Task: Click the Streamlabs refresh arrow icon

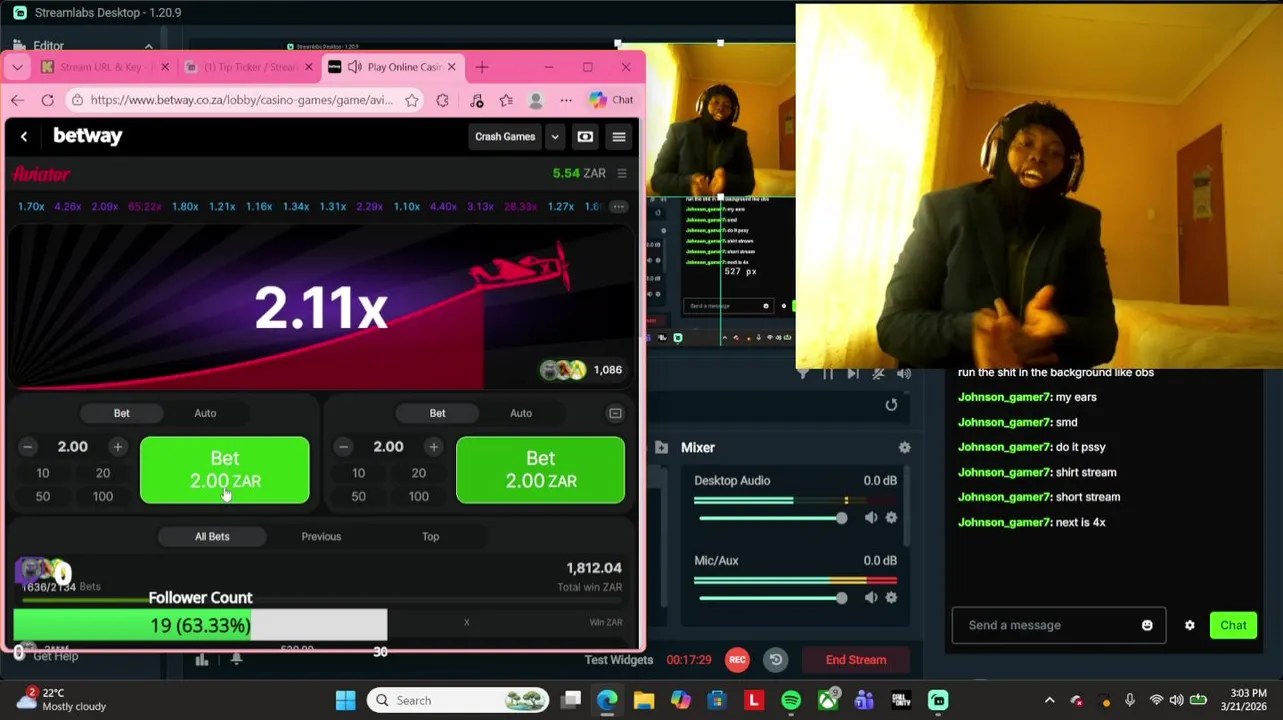Action: tap(891, 405)
